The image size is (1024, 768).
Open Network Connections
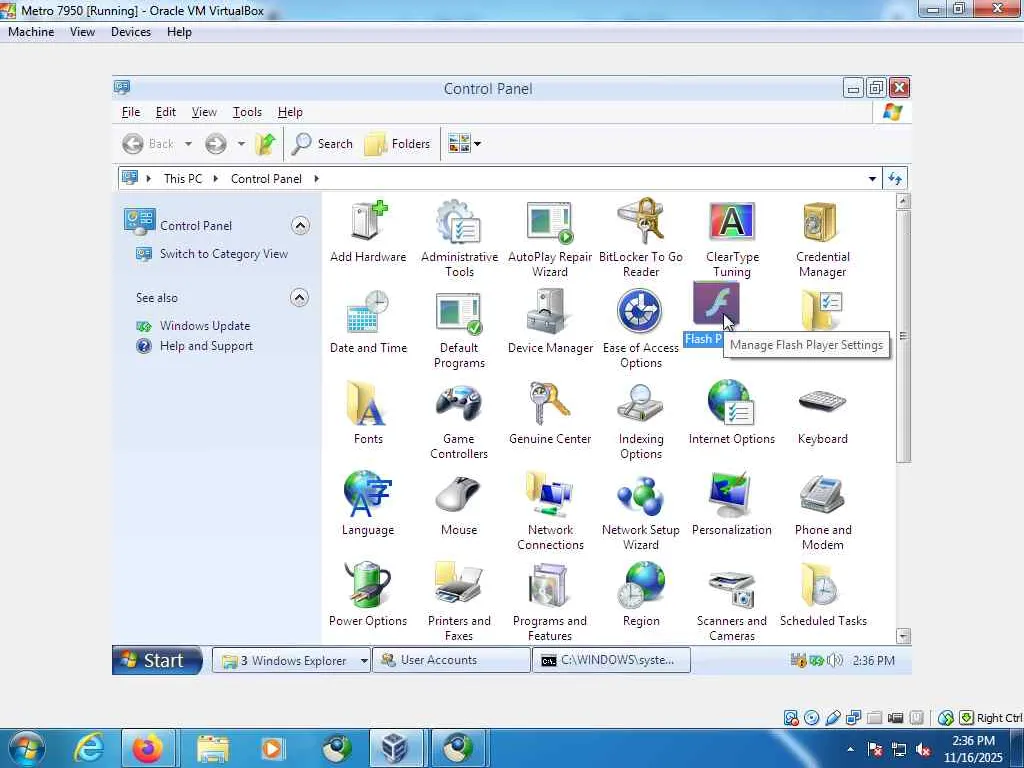tap(550, 511)
